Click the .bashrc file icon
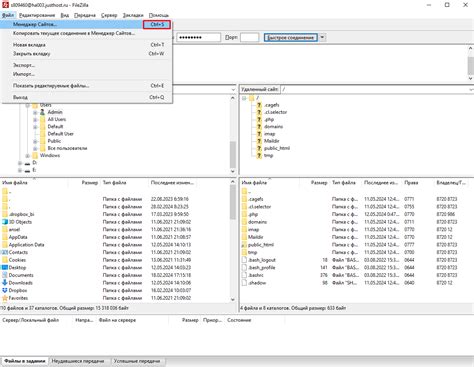Viewport: 474px width, 367px height. click(244, 275)
